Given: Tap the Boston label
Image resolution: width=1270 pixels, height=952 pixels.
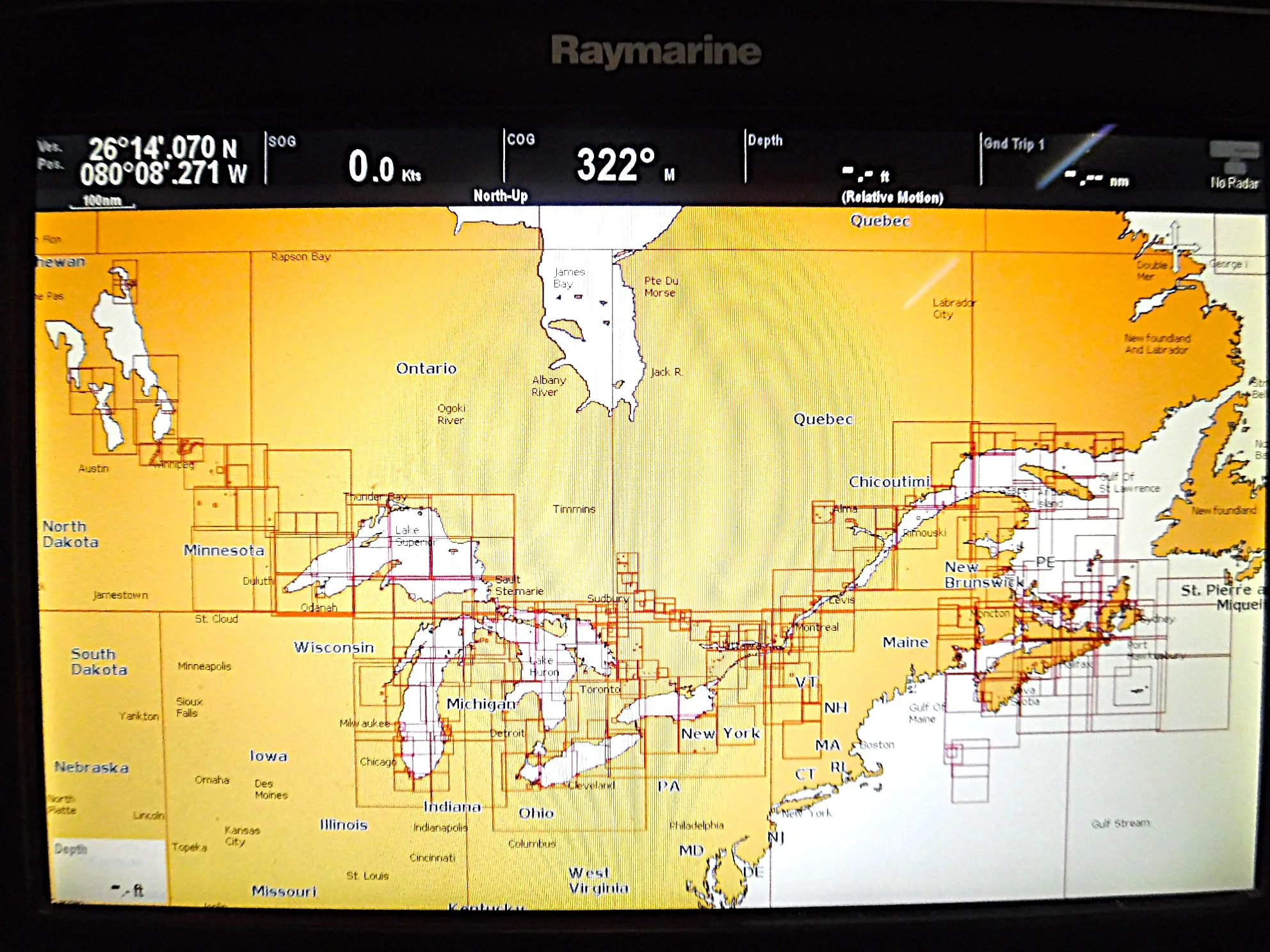Looking at the screenshot, I should (x=877, y=745).
